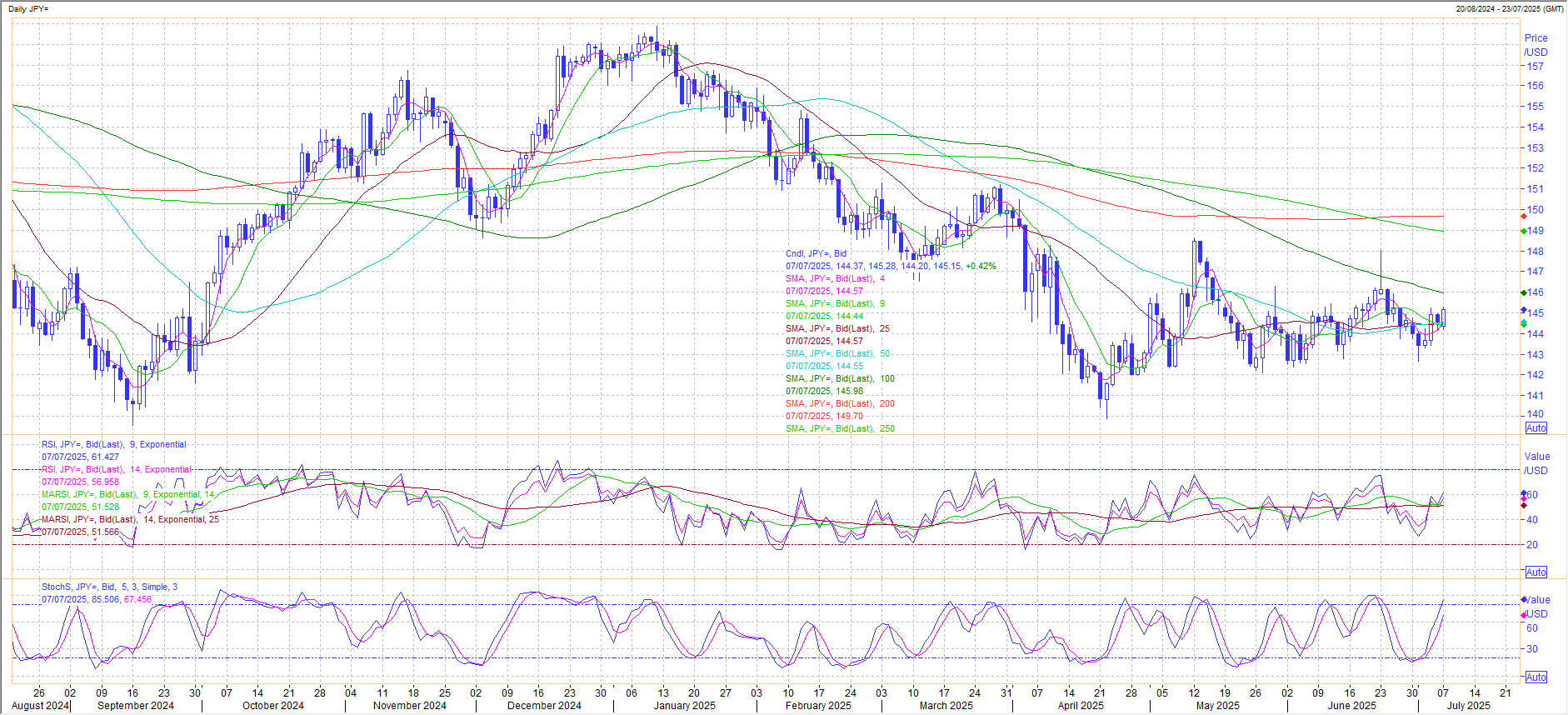
Task: Select the red 200 SMA marker on the price axis
Action: click(1524, 217)
